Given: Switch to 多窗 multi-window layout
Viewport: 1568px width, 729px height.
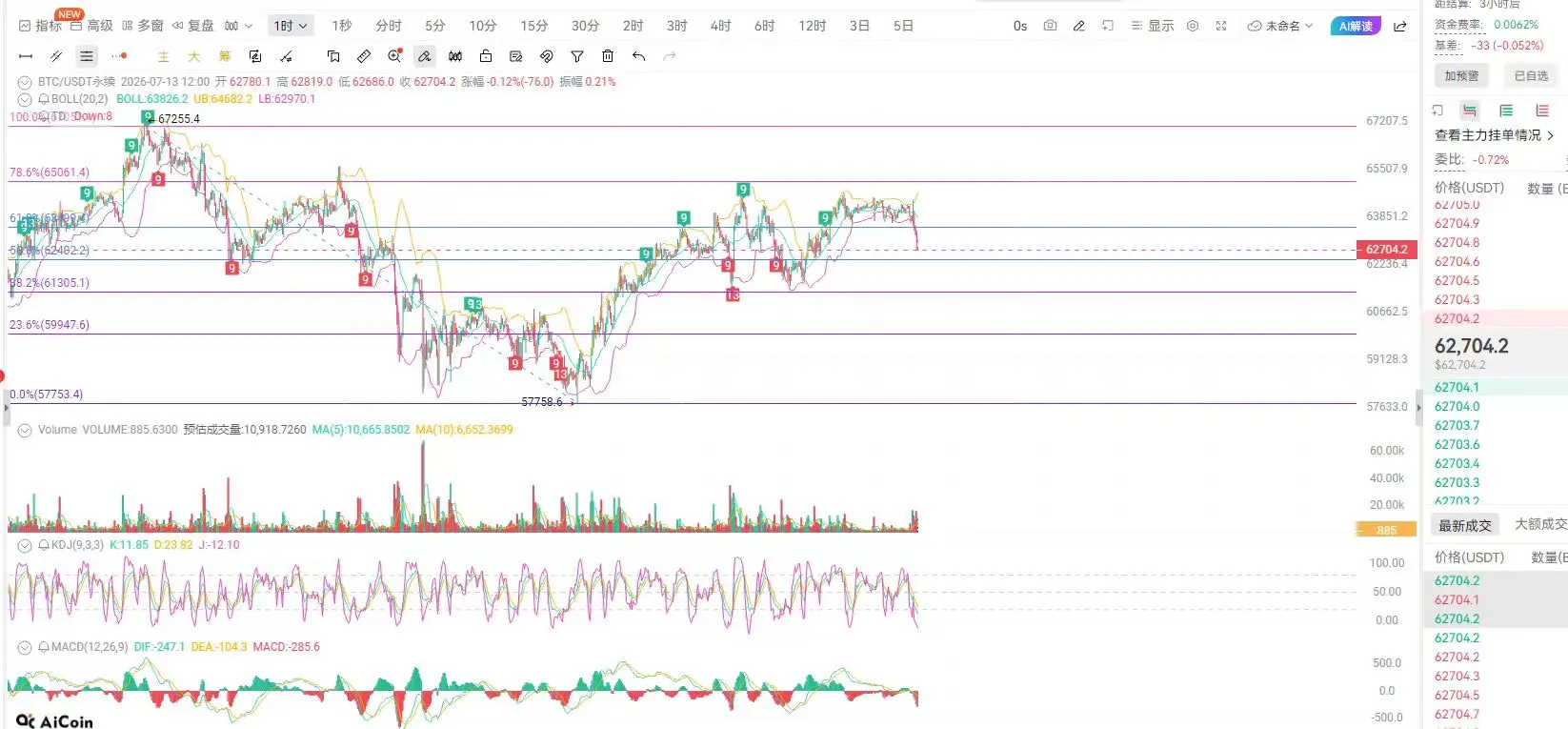Looking at the screenshot, I should [x=143, y=26].
